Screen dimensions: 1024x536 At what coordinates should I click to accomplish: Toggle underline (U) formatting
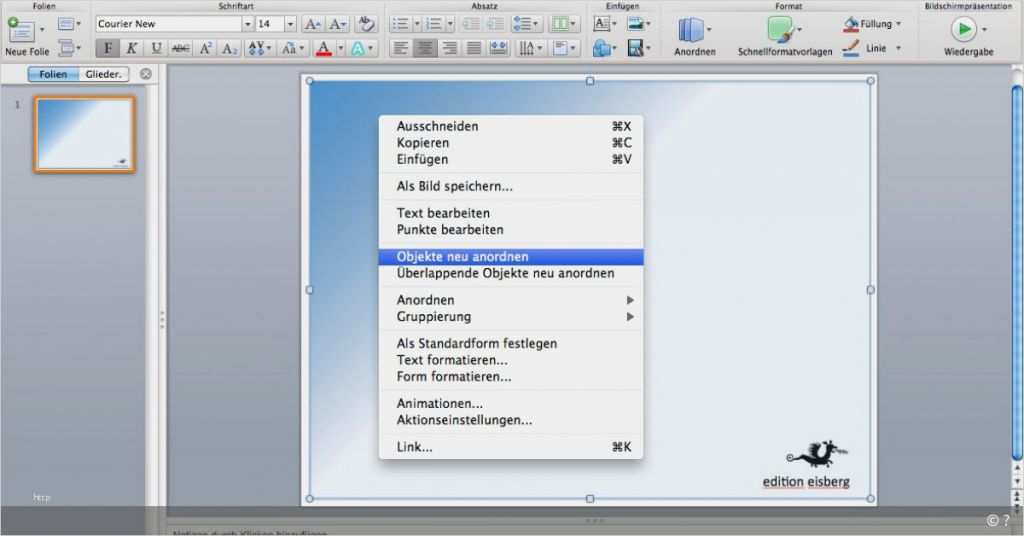[x=155, y=48]
